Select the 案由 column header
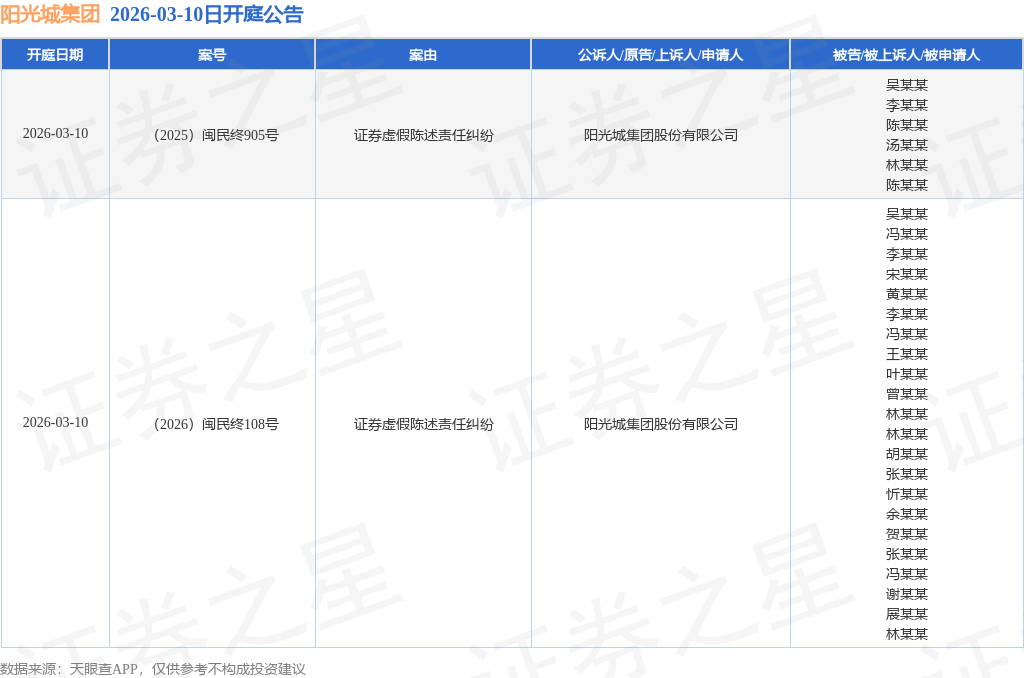Viewport: 1024px width, 678px height. pos(423,55)
